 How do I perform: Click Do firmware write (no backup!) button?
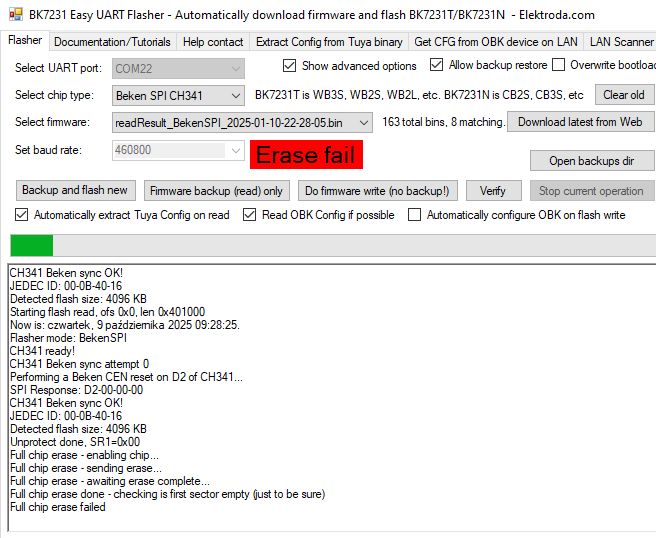pyautogui.click(x=377, y=191)
